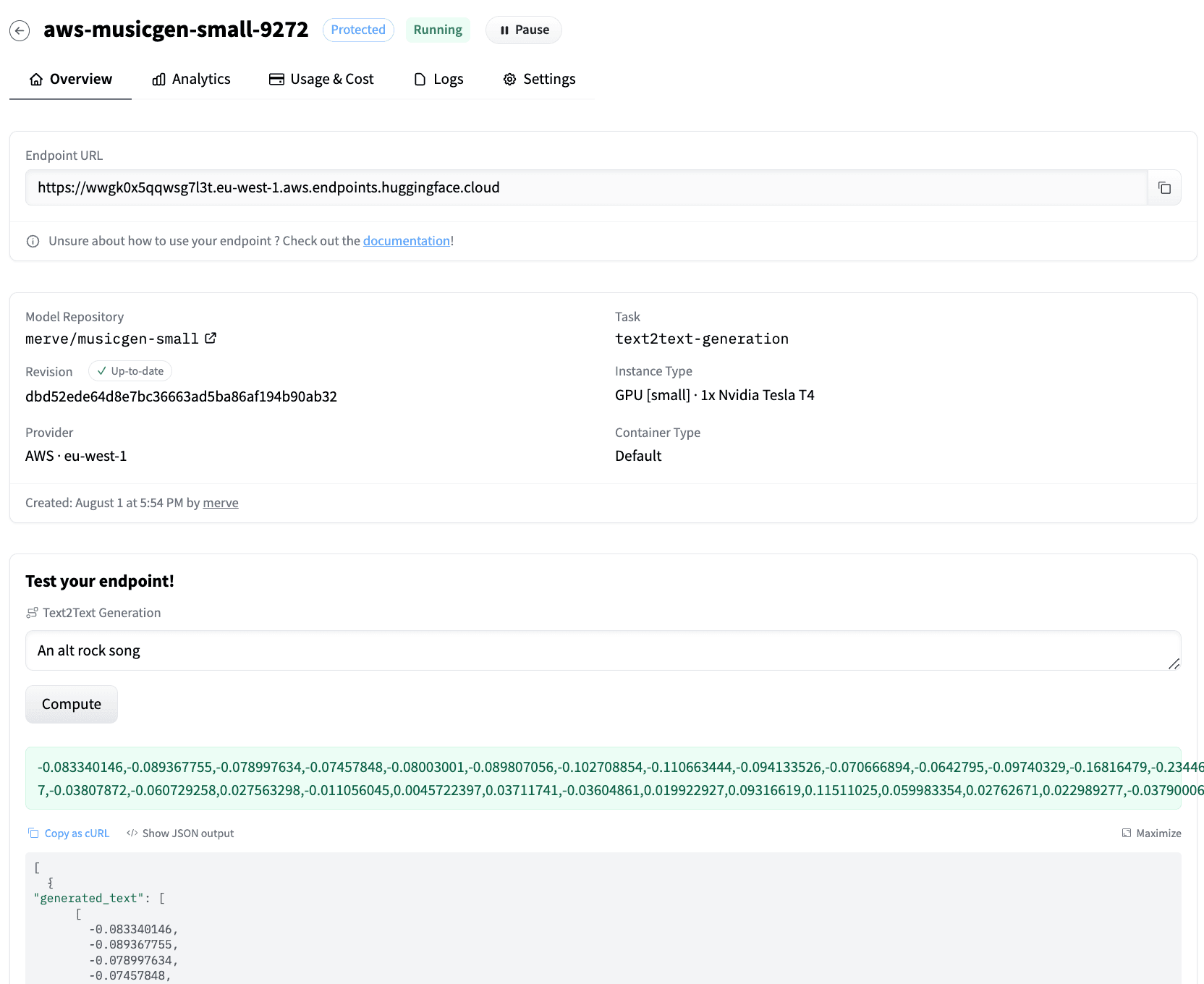Screen dimensions: 1204x984
Task: Click the clipboard icon beside Copy as cURL
Action: pos(33,833)
